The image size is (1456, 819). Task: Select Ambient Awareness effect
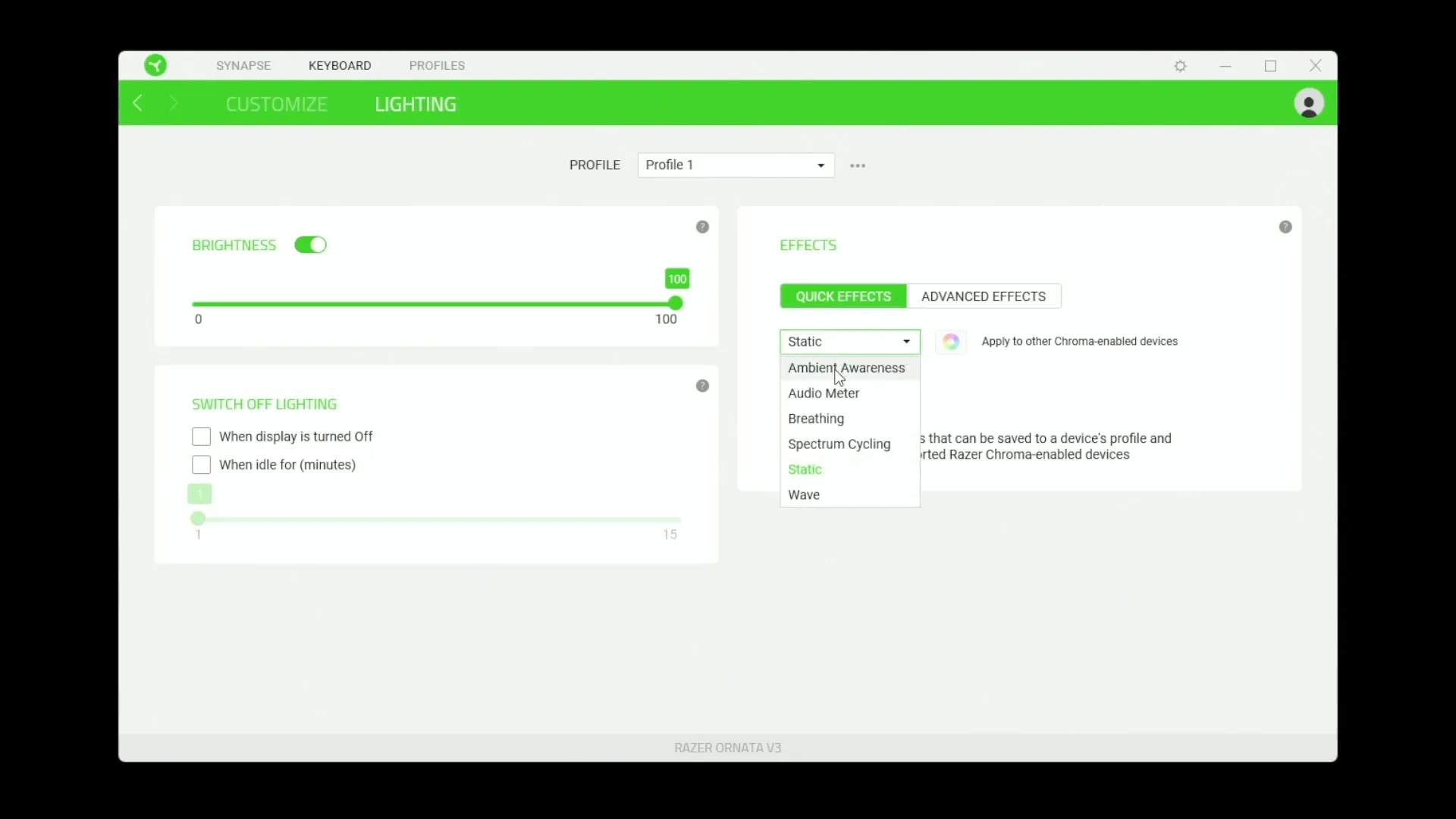850,368
